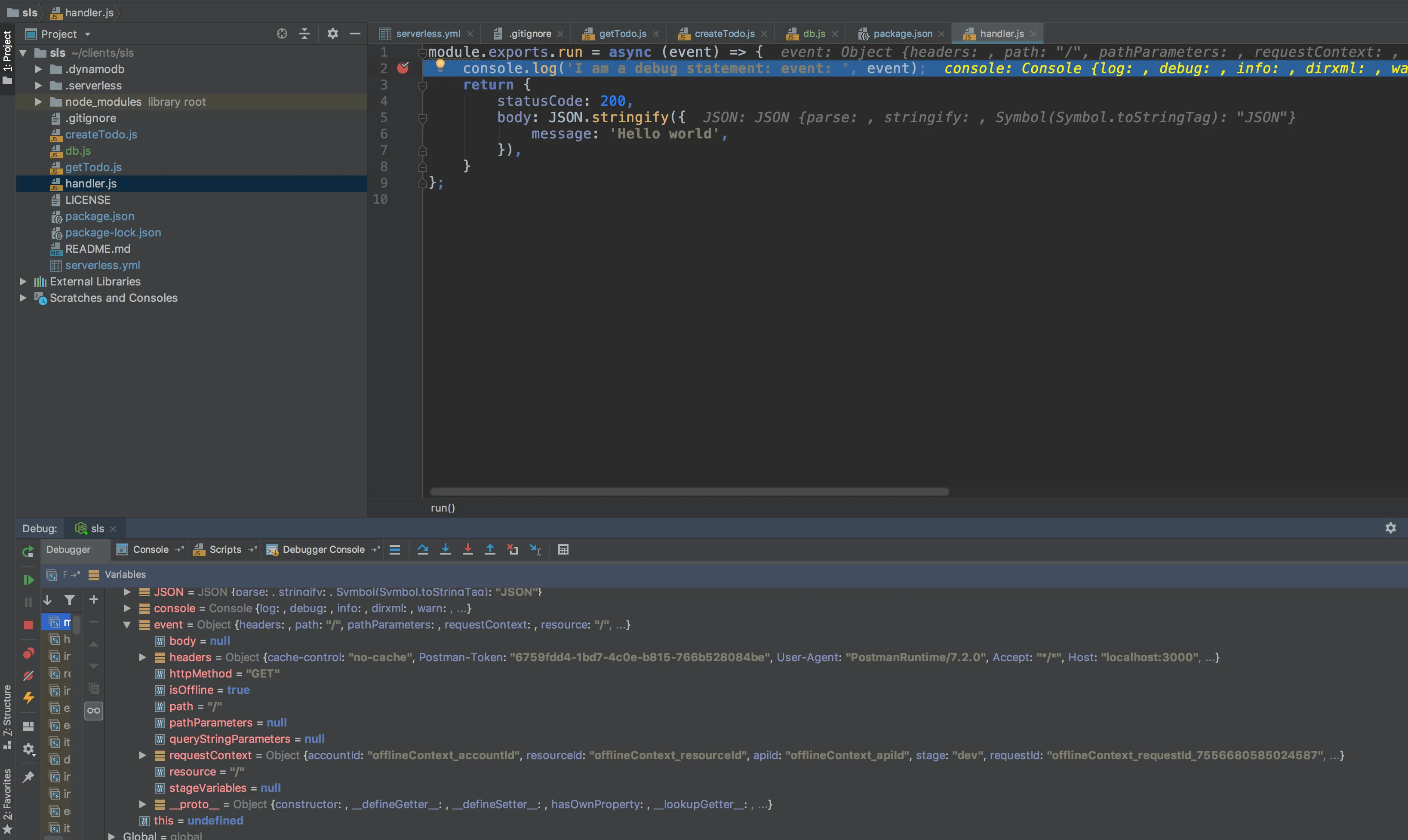Expand the node_modules folder
This screenshot has width=1408, height=840.
click(38, 102)
